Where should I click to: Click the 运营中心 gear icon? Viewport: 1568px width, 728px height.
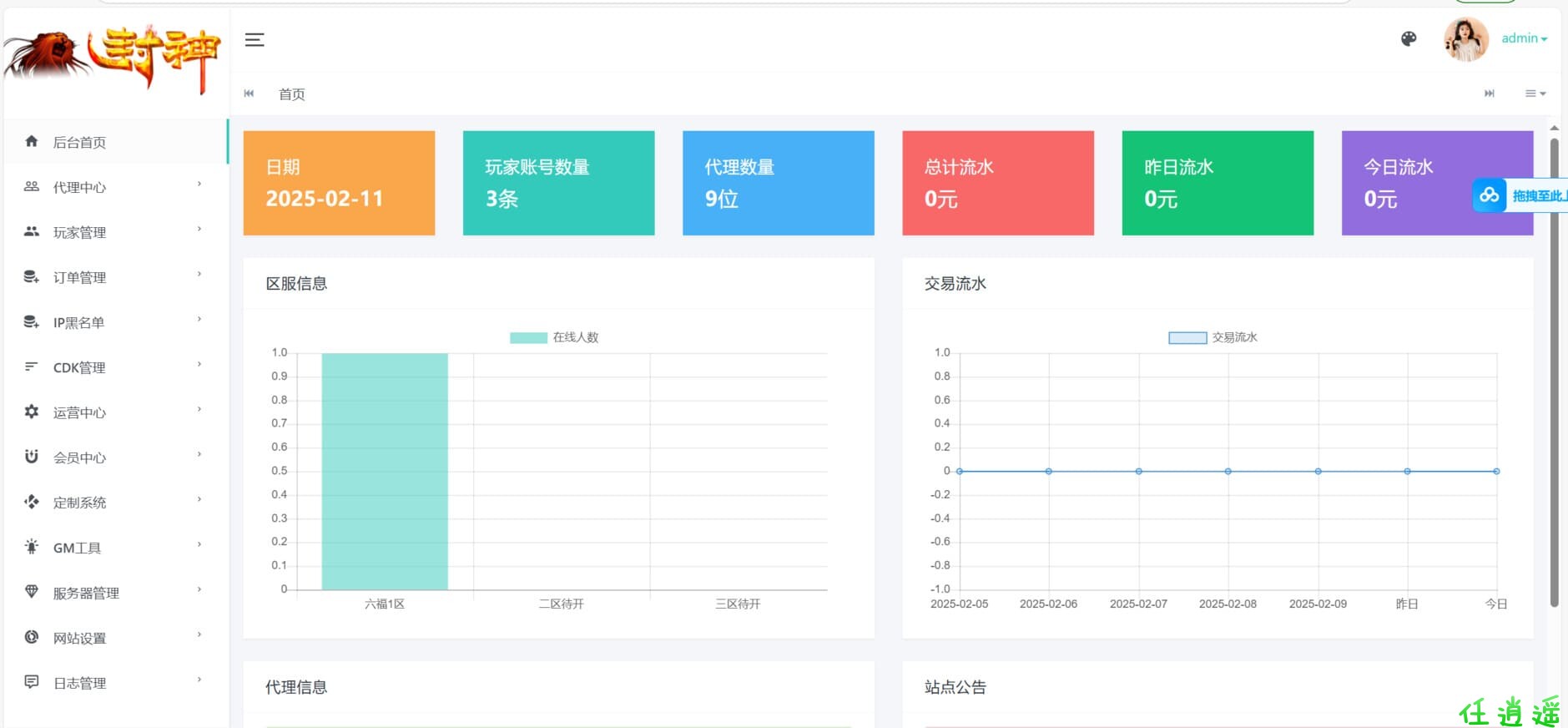(32, 412)
